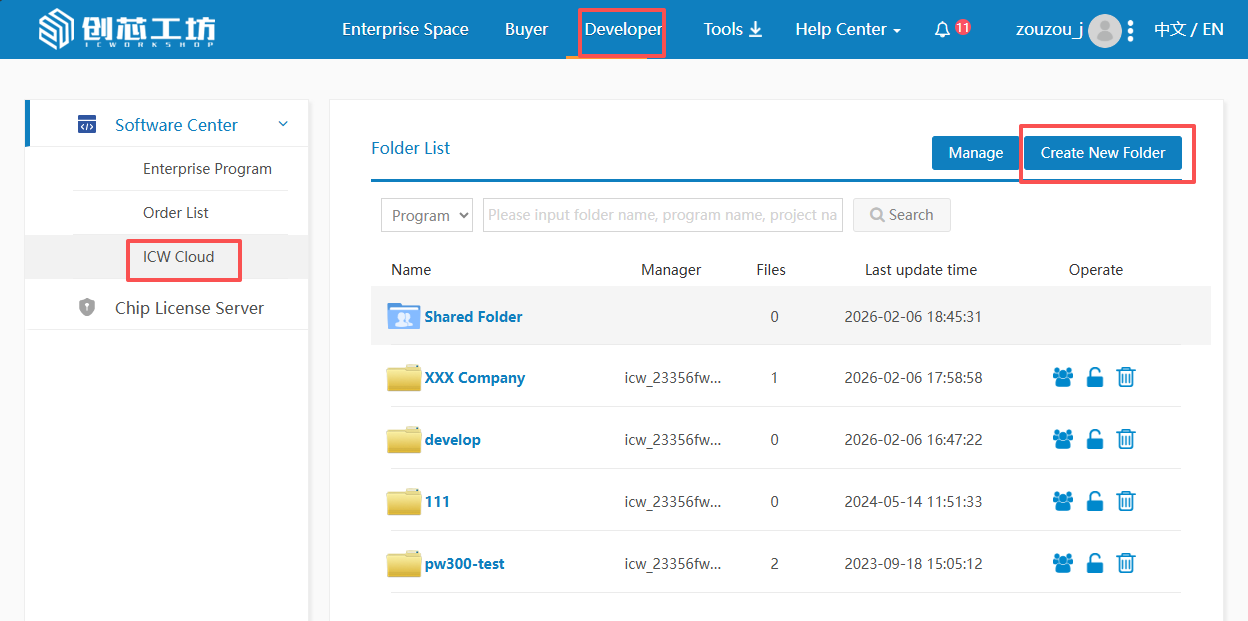Manage members of XXX Company folder
The height and width of the screenshot is (621, 1248).
1062,377
